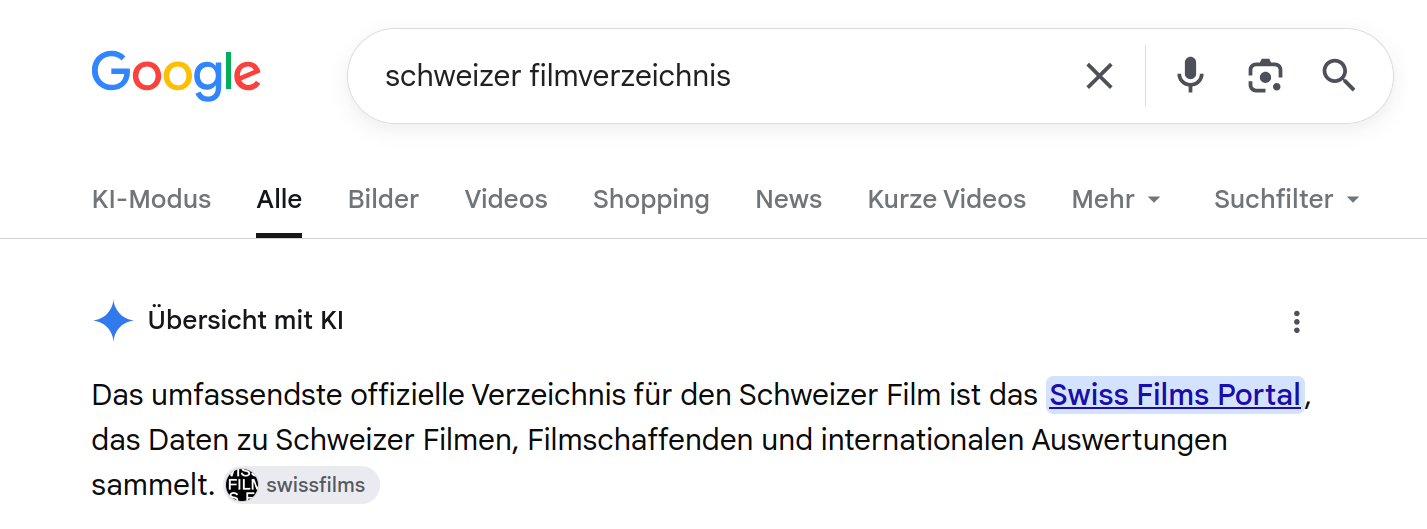Switch to the News tab
The height and width of the screenshot is (529, 1427).
788,199
